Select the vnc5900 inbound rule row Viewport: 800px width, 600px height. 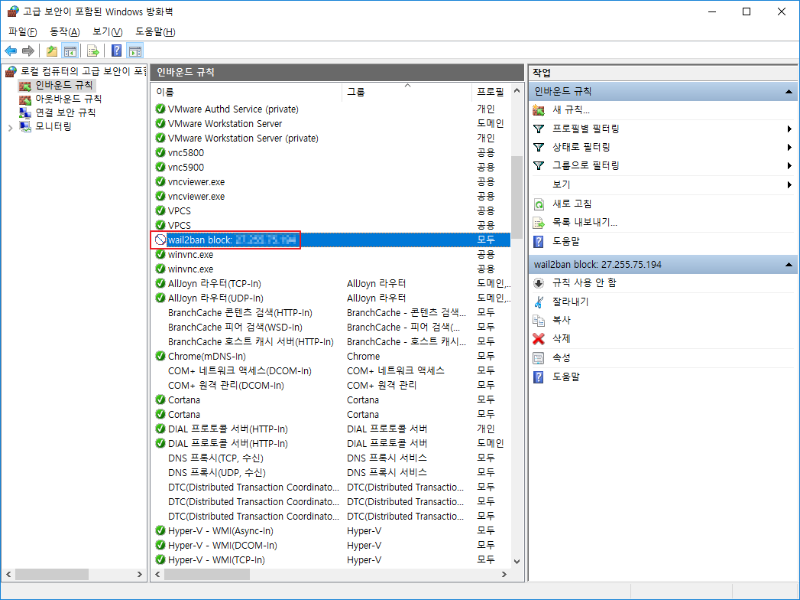pos(186,167)
